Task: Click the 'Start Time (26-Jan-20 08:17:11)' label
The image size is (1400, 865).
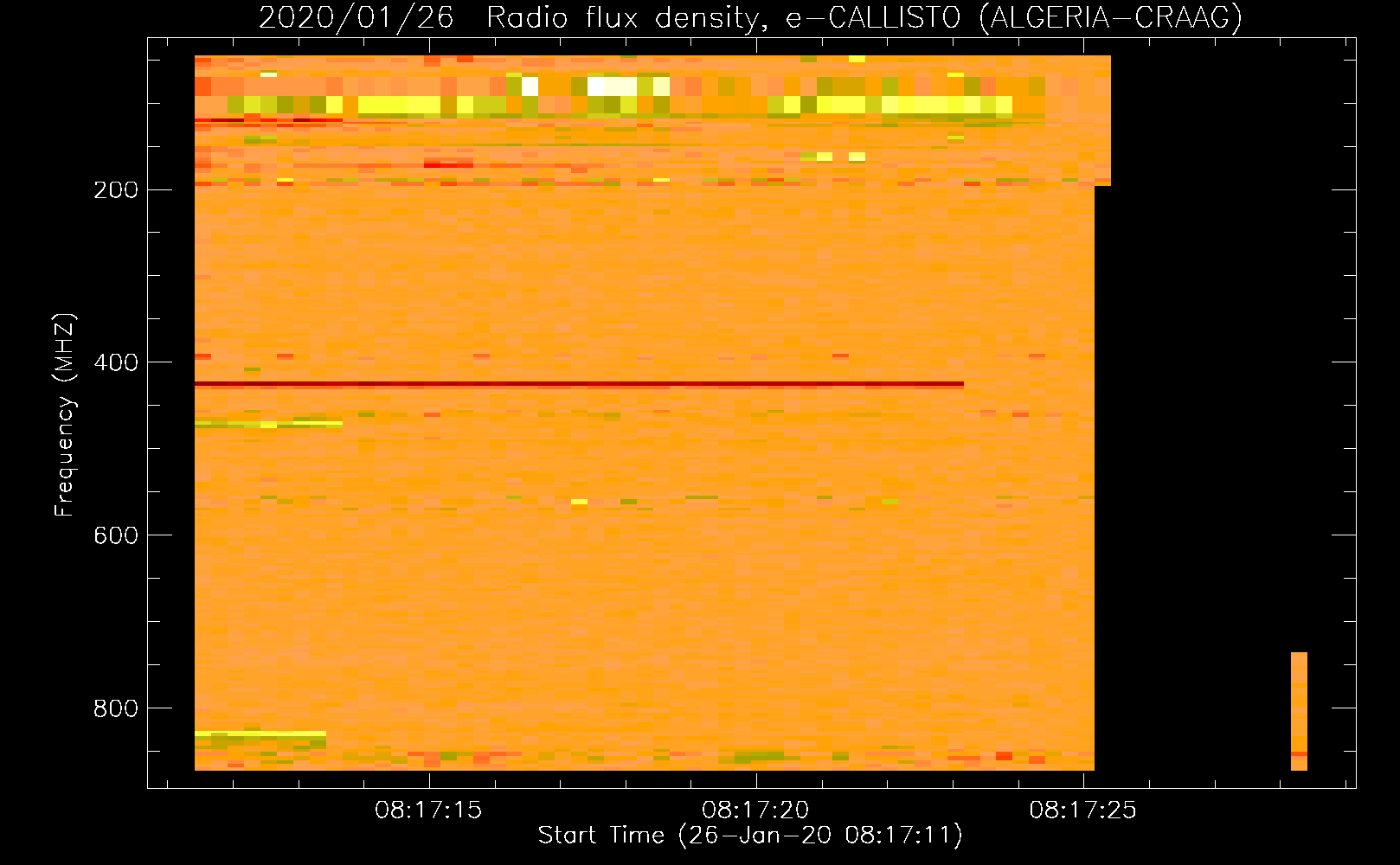Action: click(750, 836)
